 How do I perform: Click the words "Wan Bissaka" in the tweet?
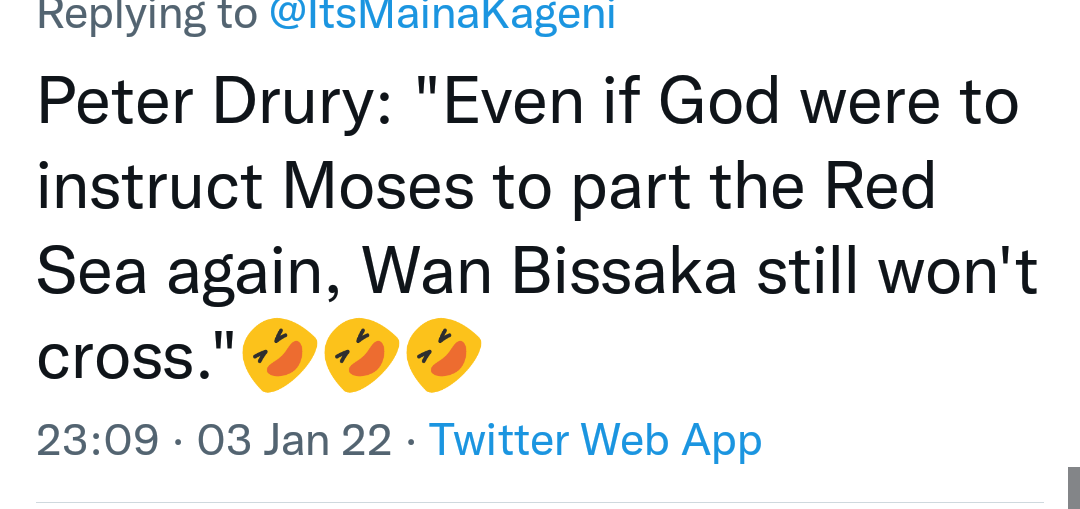550,272
